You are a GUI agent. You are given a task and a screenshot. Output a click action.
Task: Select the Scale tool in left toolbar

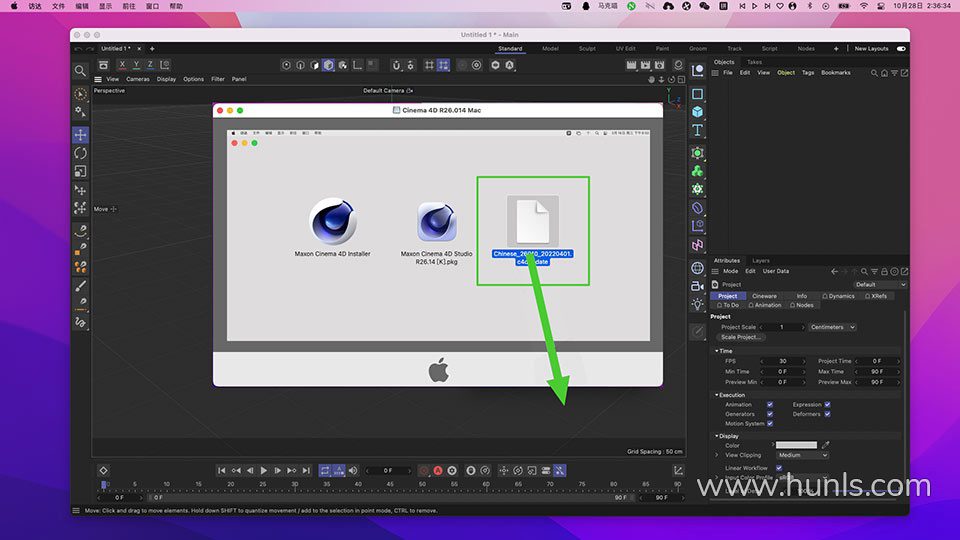[80, 171]
